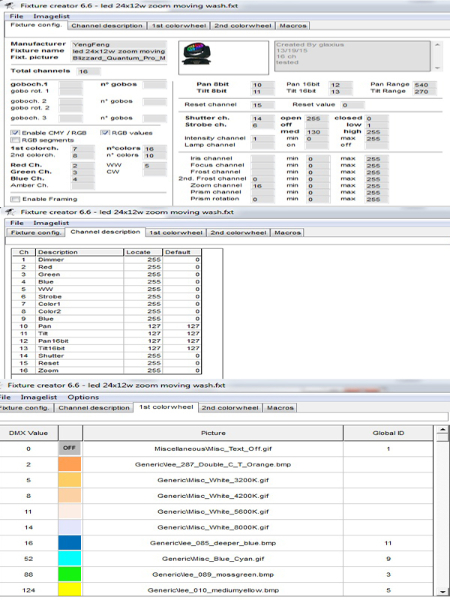
Task: Click the Tilt Range field showing 270
Action: (424, 91)
